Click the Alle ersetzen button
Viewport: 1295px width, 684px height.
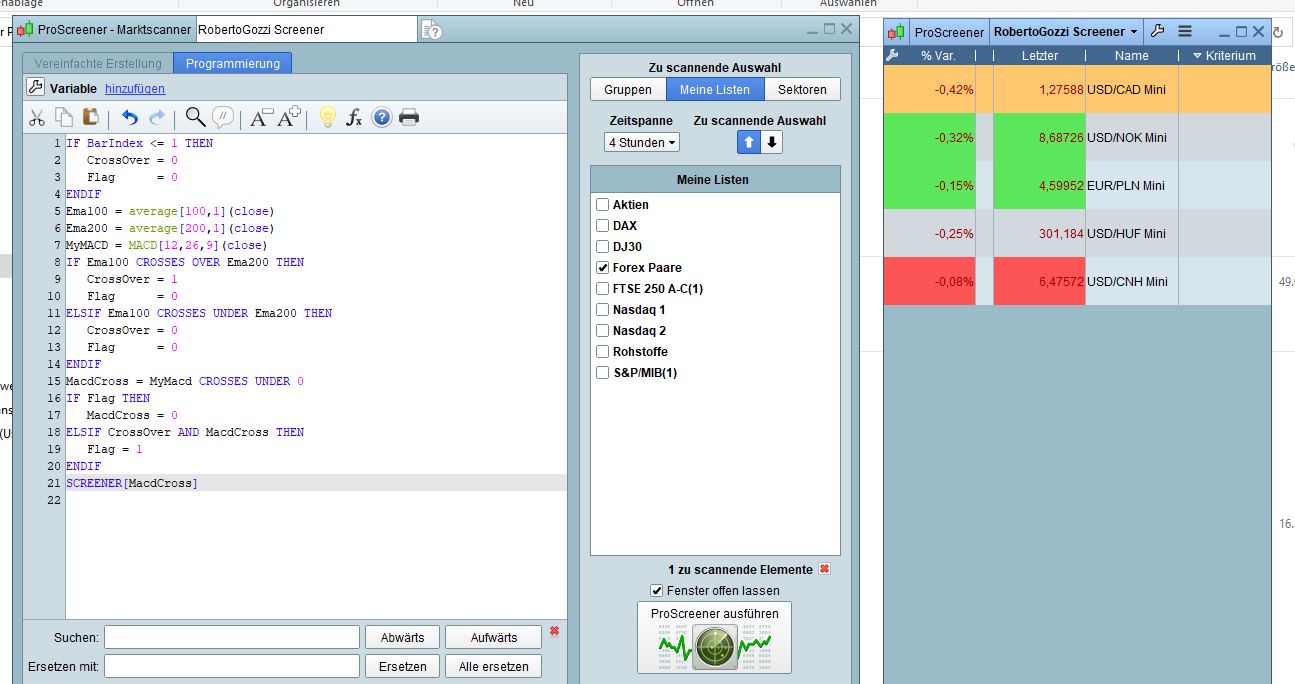coord(494,666)
